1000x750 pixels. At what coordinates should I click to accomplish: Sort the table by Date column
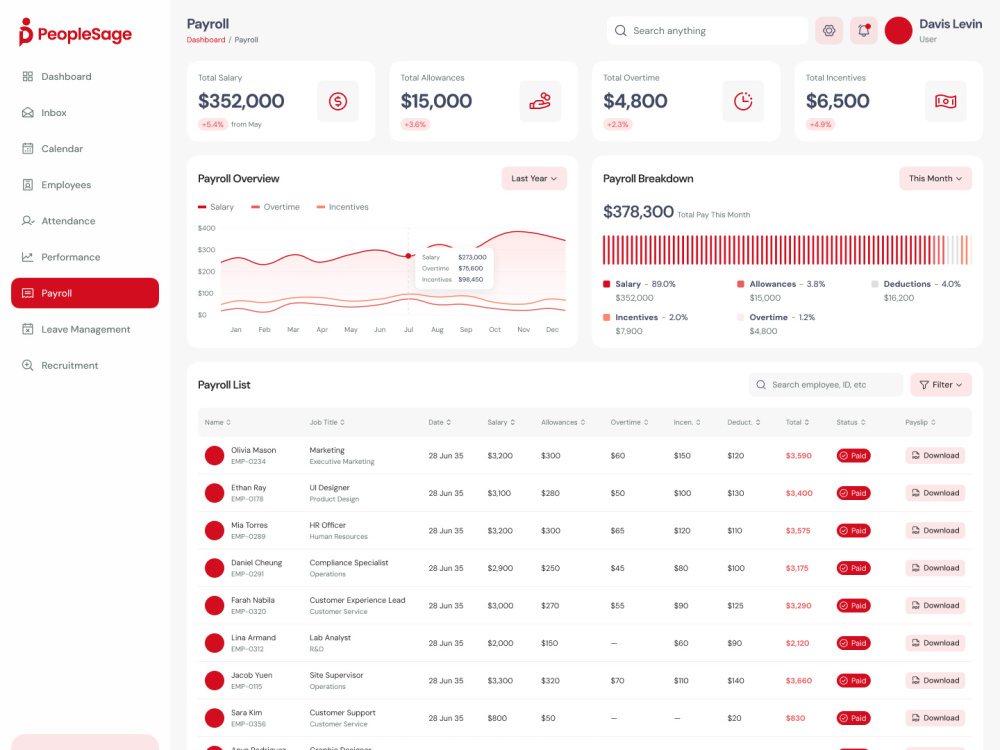tap(439, 422)
